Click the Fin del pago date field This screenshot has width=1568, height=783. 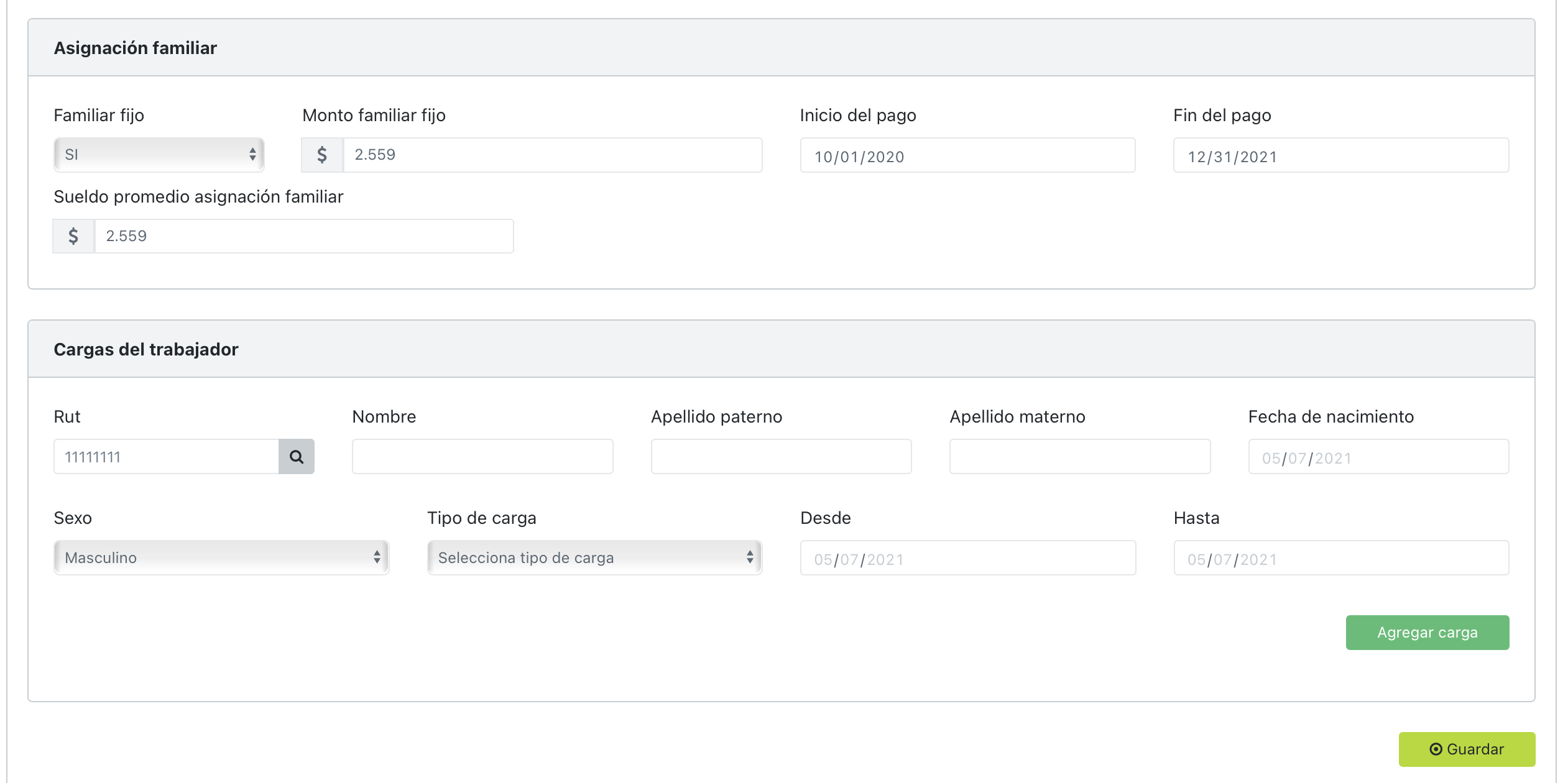(1340, 155)
